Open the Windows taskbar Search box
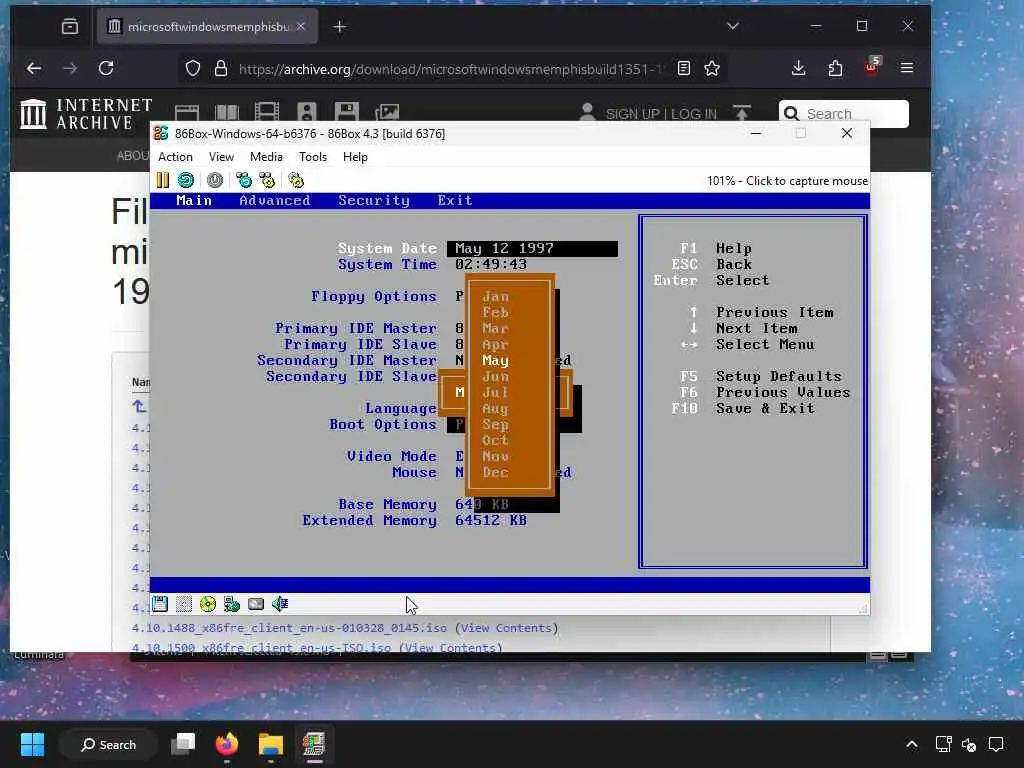The image size is (1024, 768). tap(108, 744)
